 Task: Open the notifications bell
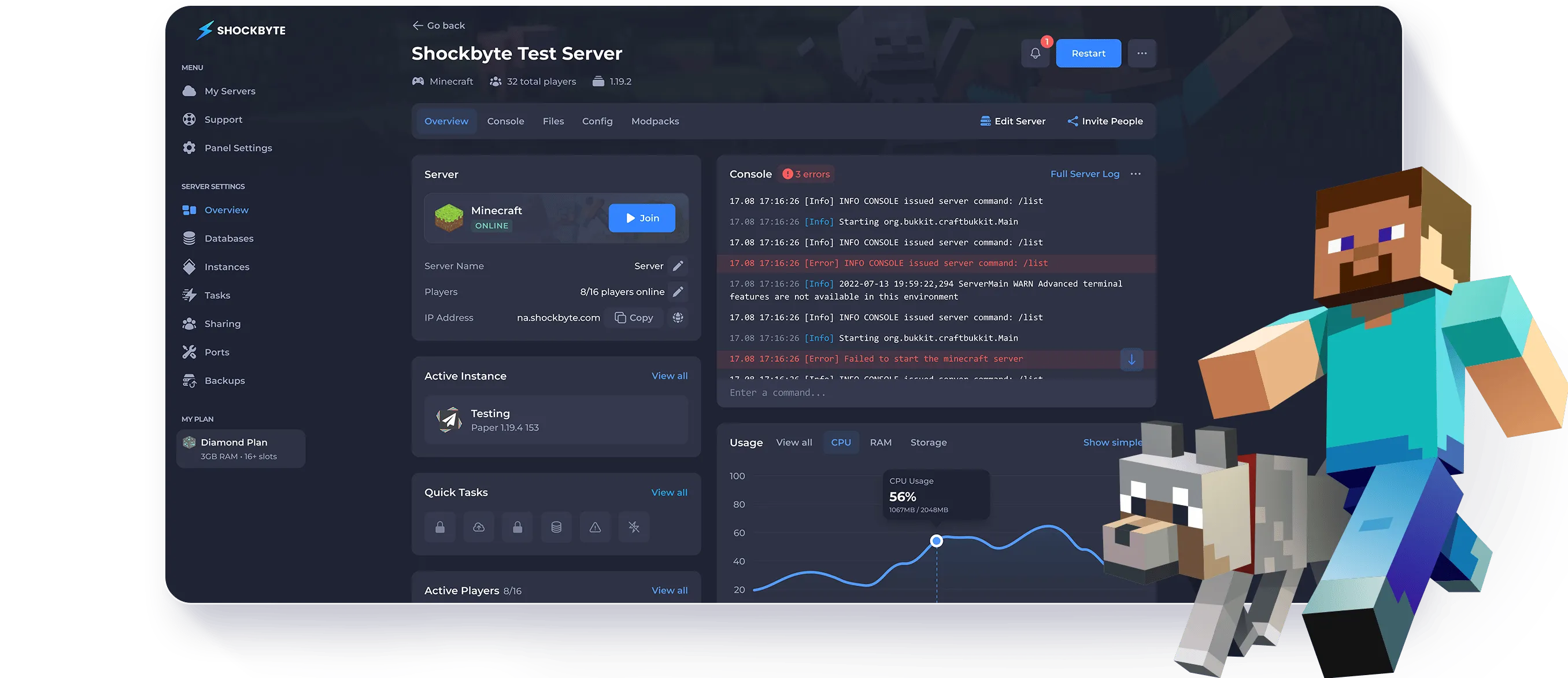[1036, 53]
